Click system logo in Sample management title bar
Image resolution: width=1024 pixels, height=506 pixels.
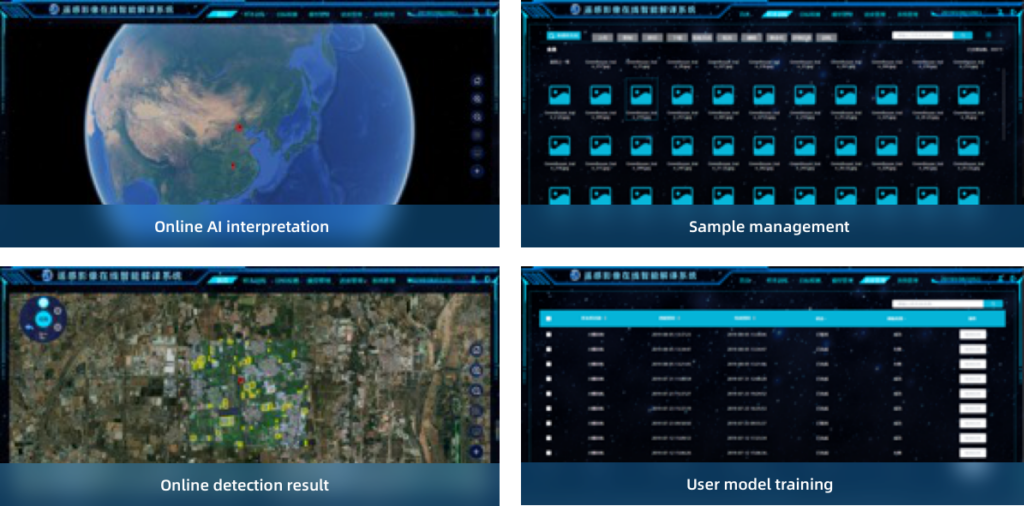(575, 9)
